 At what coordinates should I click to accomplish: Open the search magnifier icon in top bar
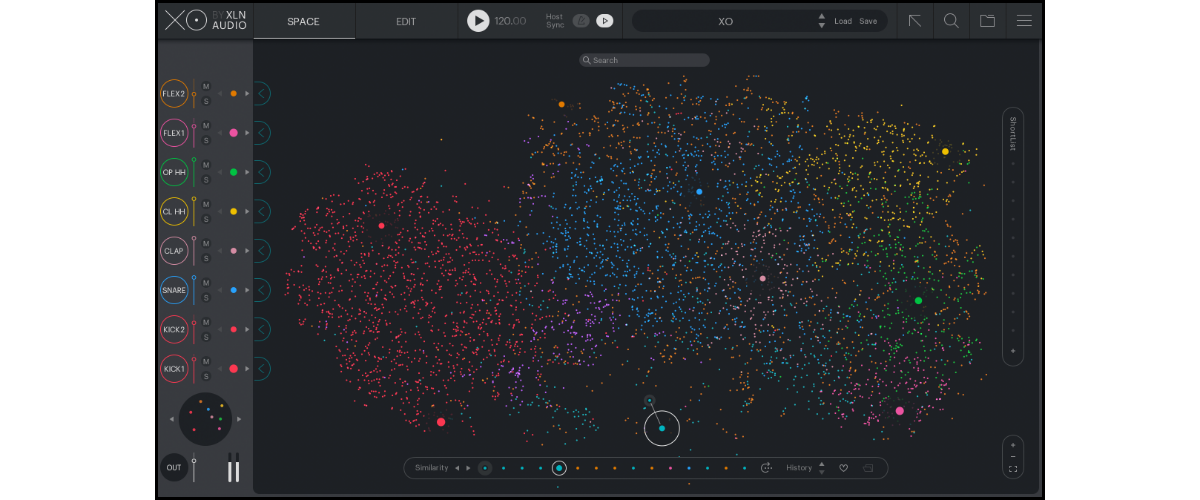point(951,21)
